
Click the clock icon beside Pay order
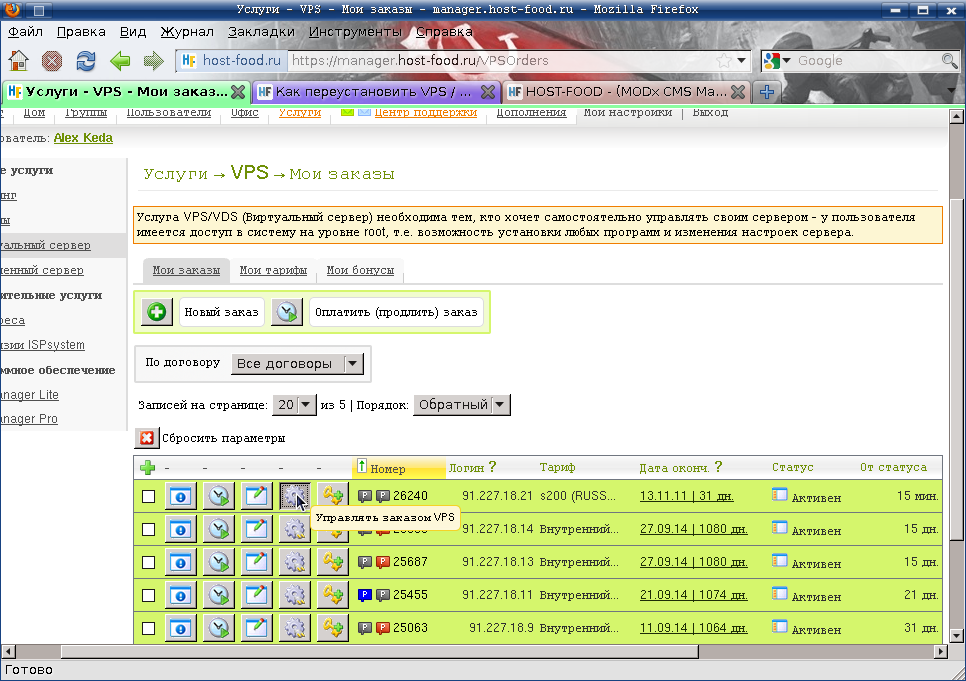287,313
